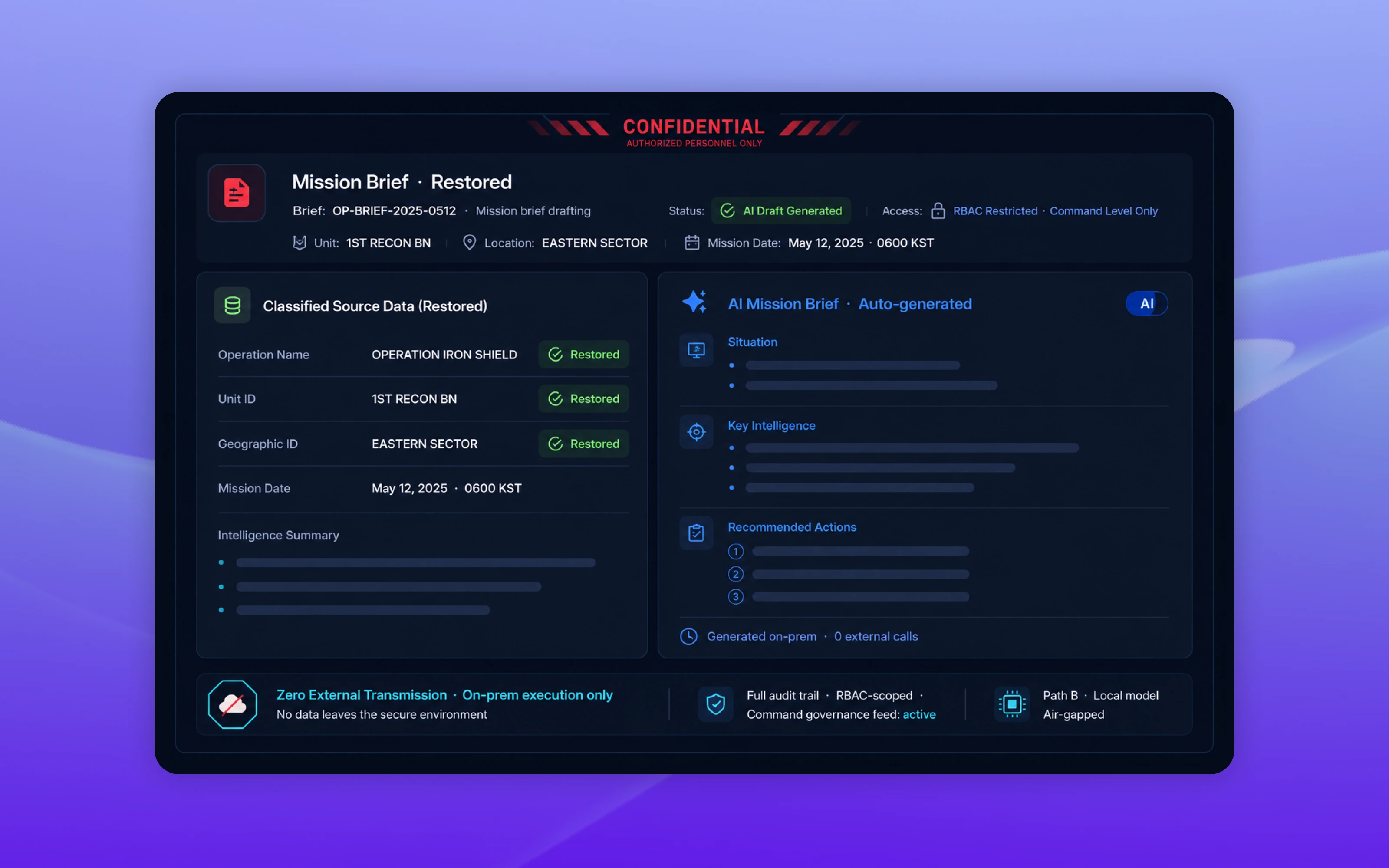
Task: Click the AUTHORIZED PERSONNEL ONLY text
Action: [694, 144]
